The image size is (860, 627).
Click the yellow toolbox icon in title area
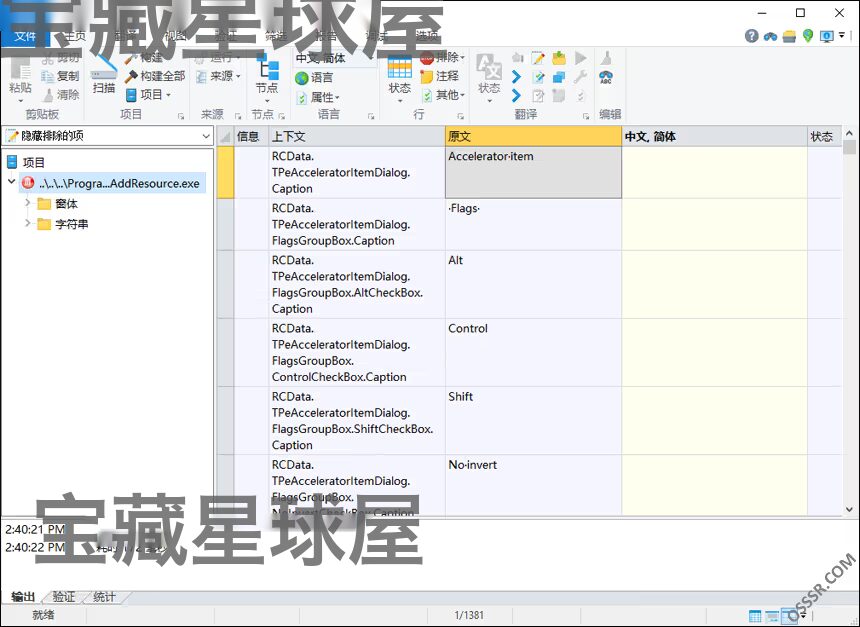pos(789,36)
